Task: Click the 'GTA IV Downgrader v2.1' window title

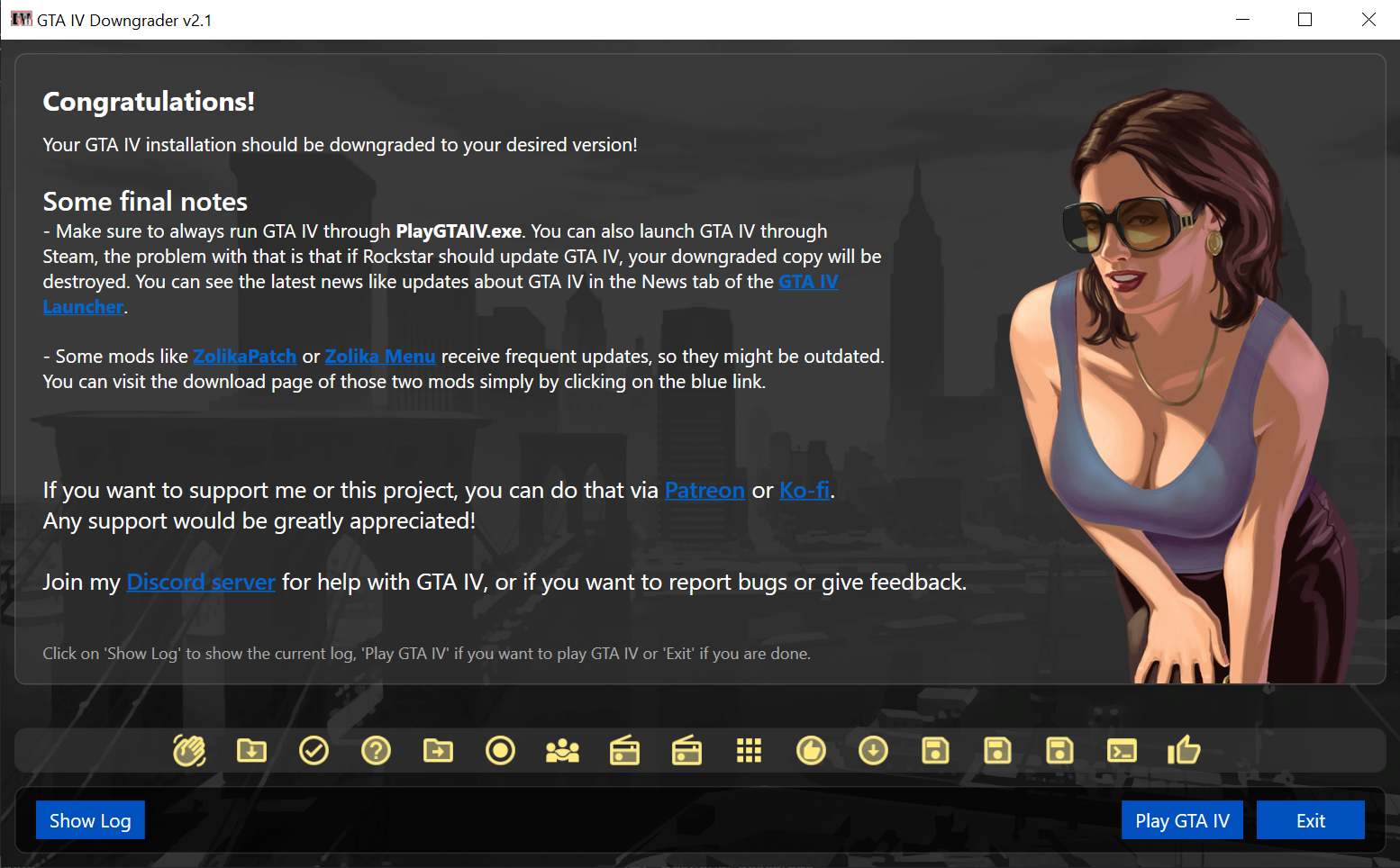Action: pos(124,20)
